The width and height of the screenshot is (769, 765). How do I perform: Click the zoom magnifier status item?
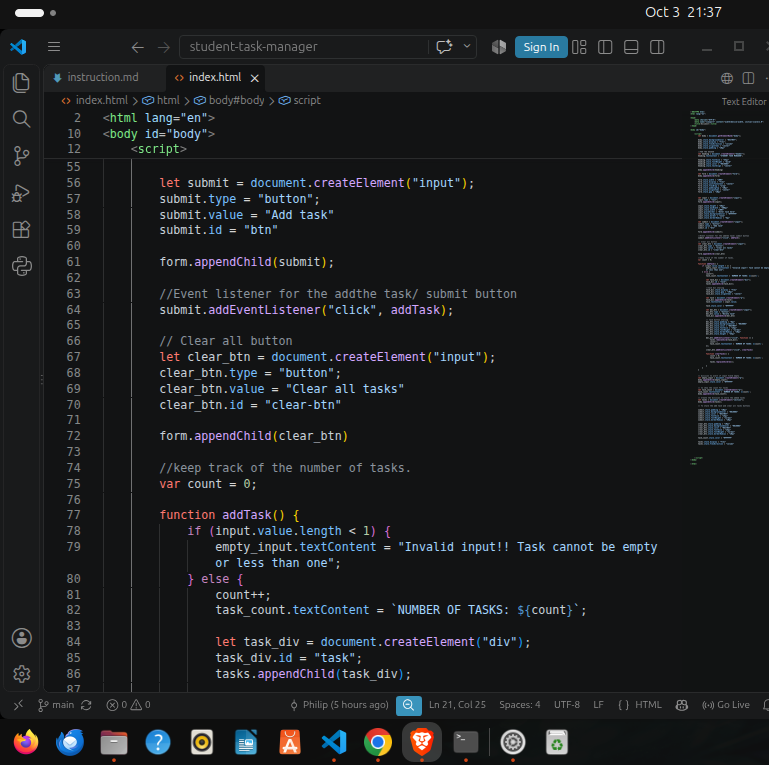[x=409, y=705]
